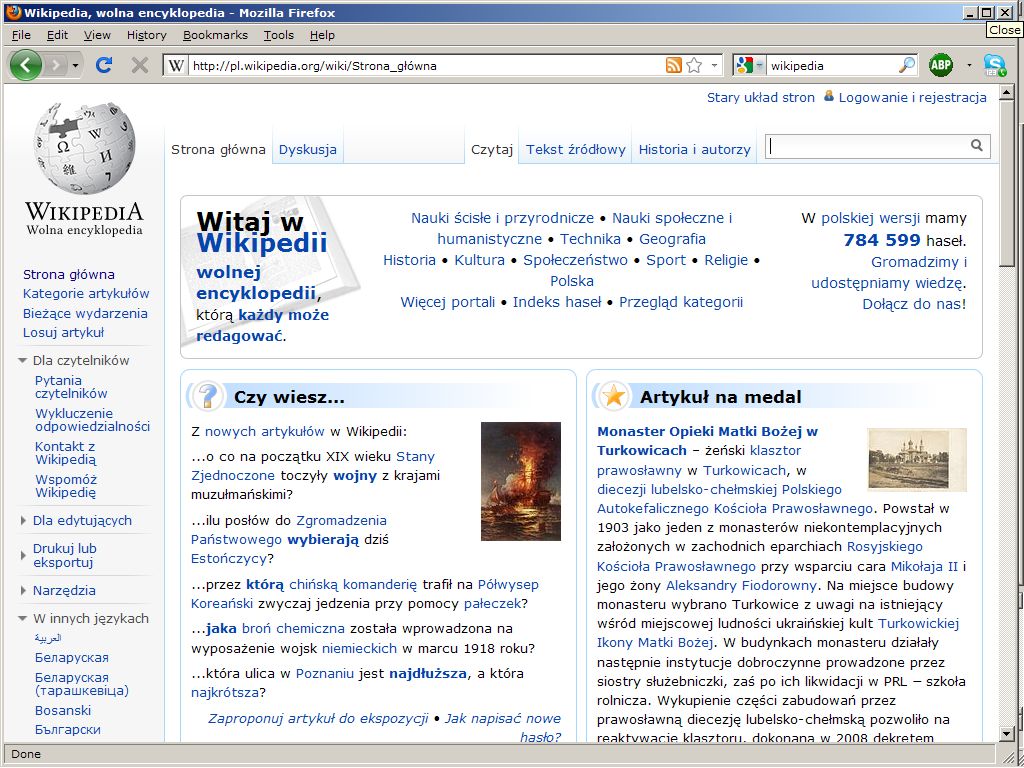Click inside the Wikipedia search field
This screenshot has width=1024, height=768.
point(867,146)
